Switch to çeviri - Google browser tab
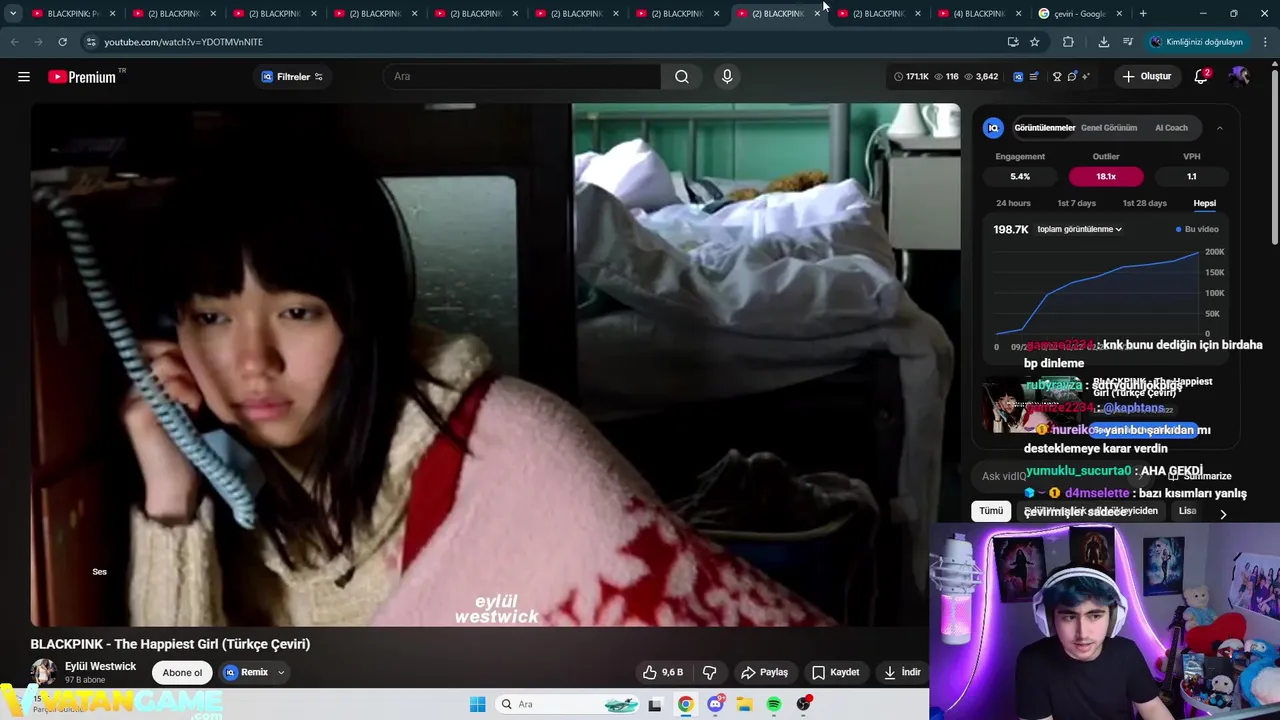This screenshot has width=1280, height=720. coord(1081,13)
